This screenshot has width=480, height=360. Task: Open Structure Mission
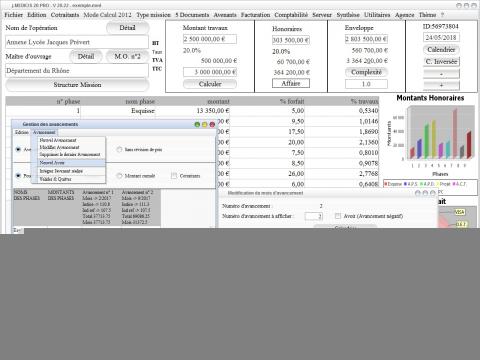click(x=77, y=85)
